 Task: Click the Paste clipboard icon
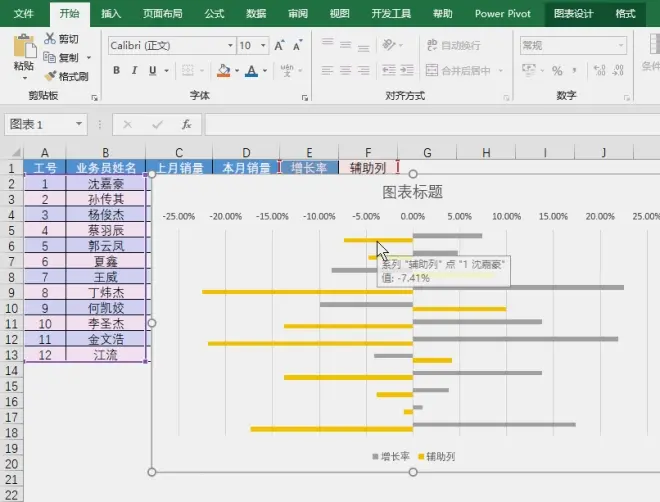tap(25, 46)
